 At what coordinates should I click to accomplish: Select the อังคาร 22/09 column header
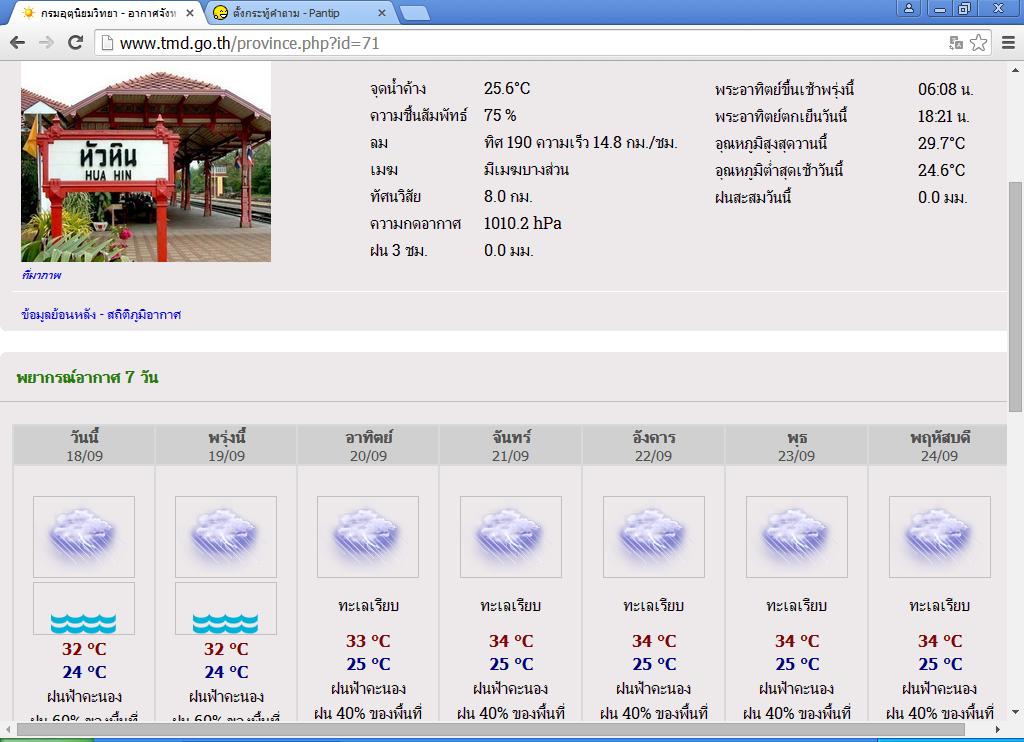click(654, 445)
